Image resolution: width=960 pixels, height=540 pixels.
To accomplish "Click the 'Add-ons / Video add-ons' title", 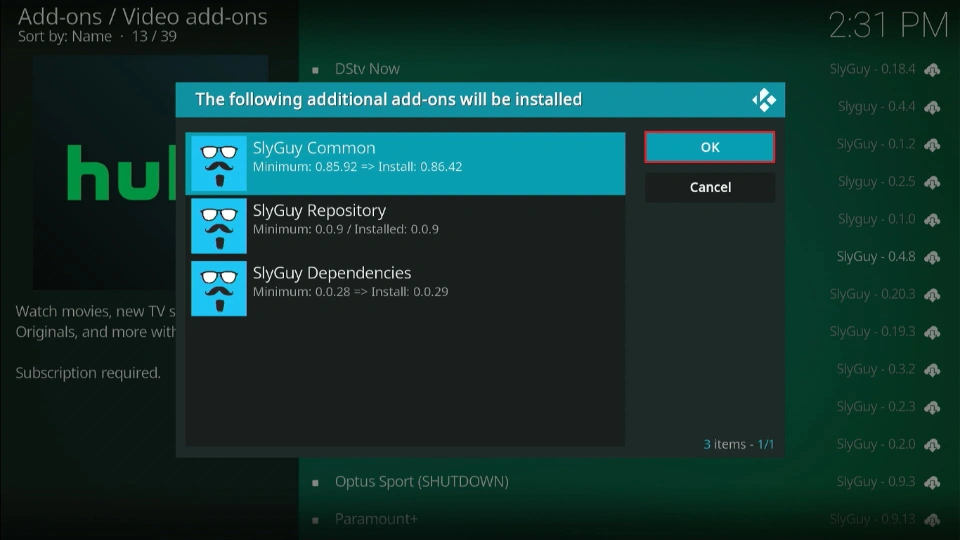I will click(x=143, y=17).
